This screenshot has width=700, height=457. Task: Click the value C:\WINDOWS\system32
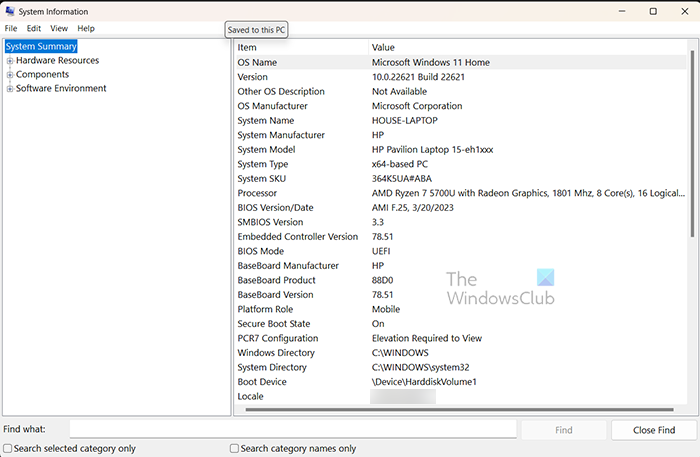click(421, 367)
